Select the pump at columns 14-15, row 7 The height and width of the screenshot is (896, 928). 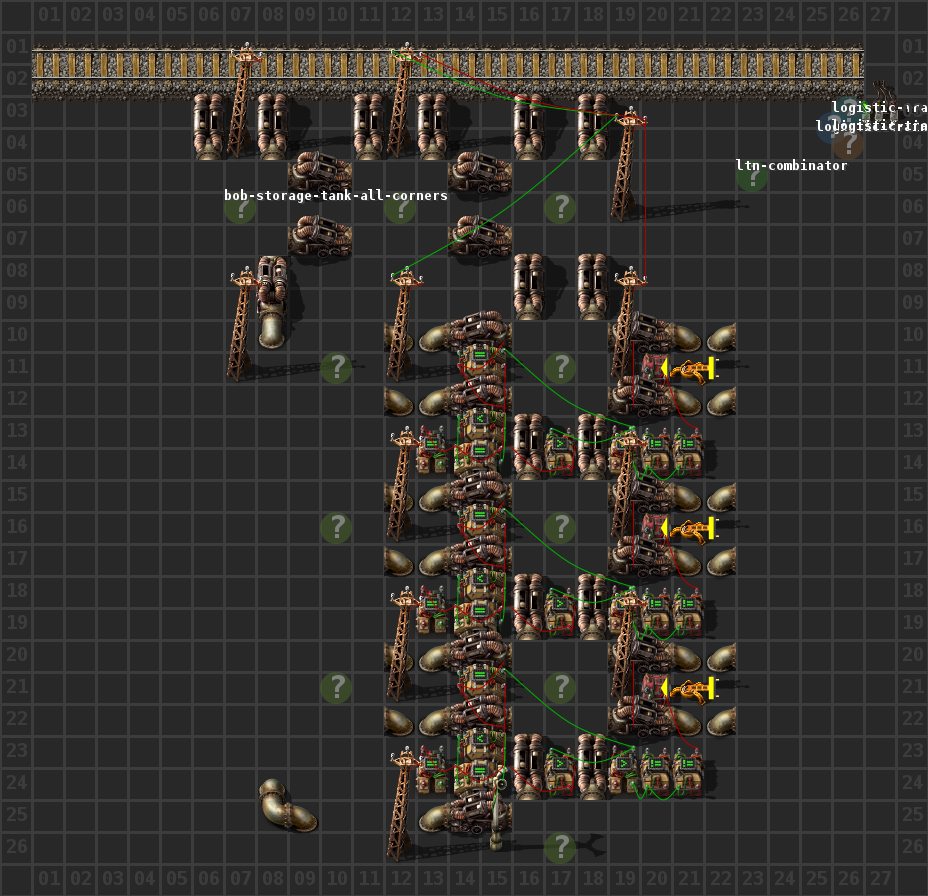click(x=480, y=235)
